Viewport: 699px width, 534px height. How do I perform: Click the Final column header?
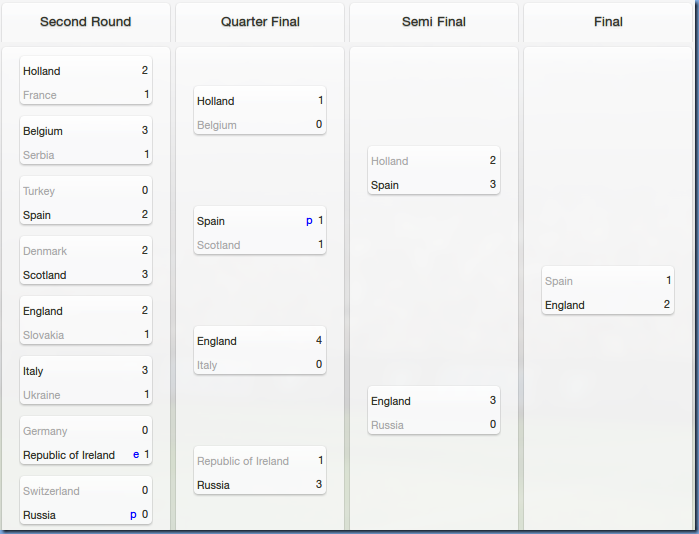click(x=608, y=22)
